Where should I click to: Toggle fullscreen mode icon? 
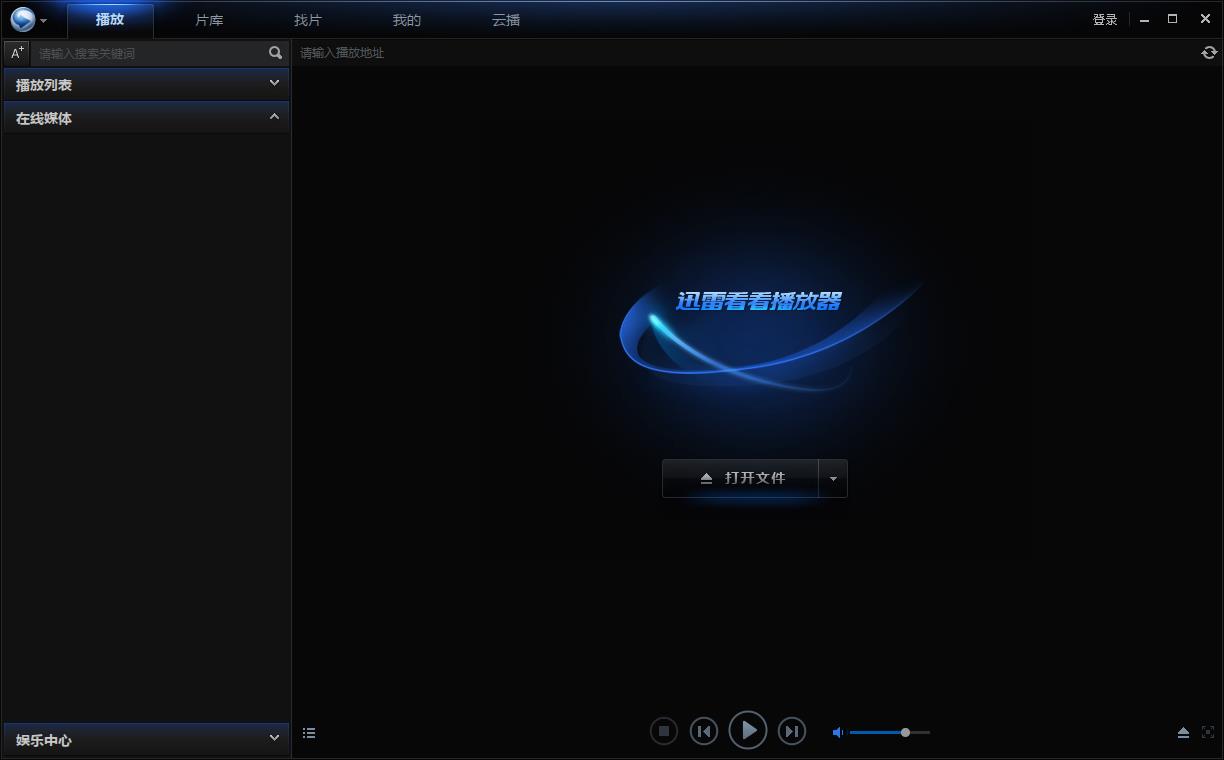click(x=1207, y=733)
